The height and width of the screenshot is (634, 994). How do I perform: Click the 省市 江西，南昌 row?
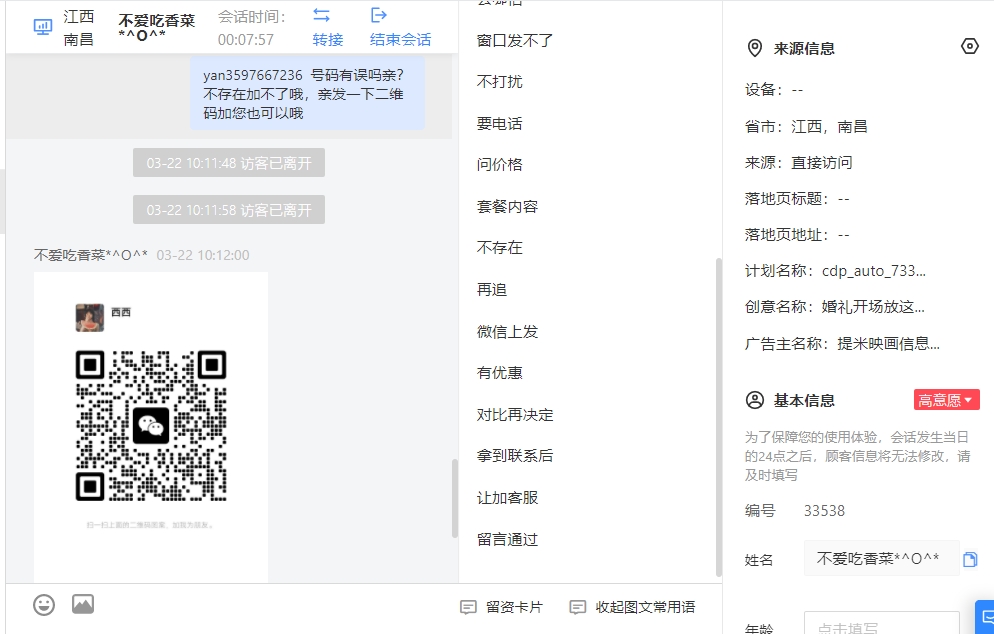click(x=806, y=127)
